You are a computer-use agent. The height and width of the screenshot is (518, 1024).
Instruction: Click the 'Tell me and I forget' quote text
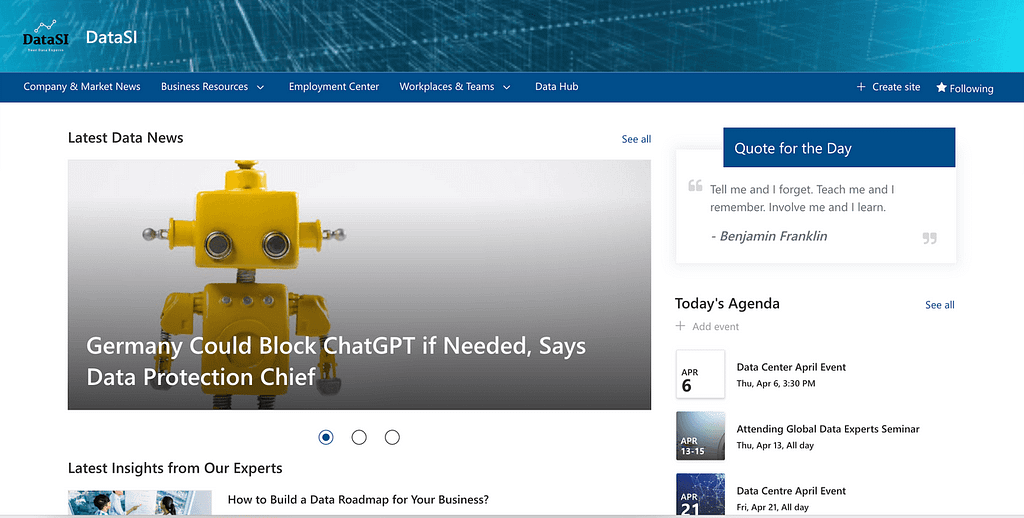[802, 198]
